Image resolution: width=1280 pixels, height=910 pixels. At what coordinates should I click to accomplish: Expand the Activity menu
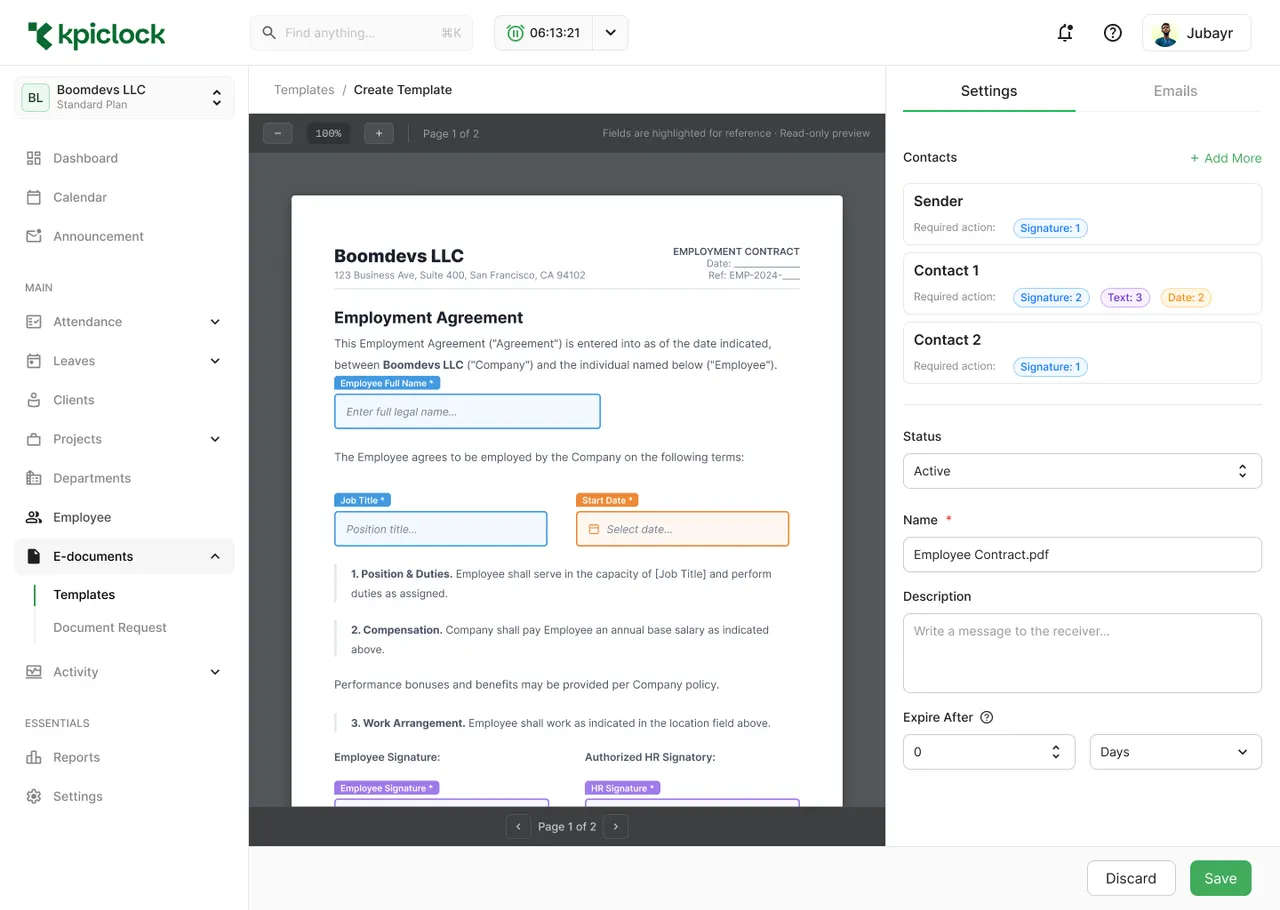(x=215, y=672)
